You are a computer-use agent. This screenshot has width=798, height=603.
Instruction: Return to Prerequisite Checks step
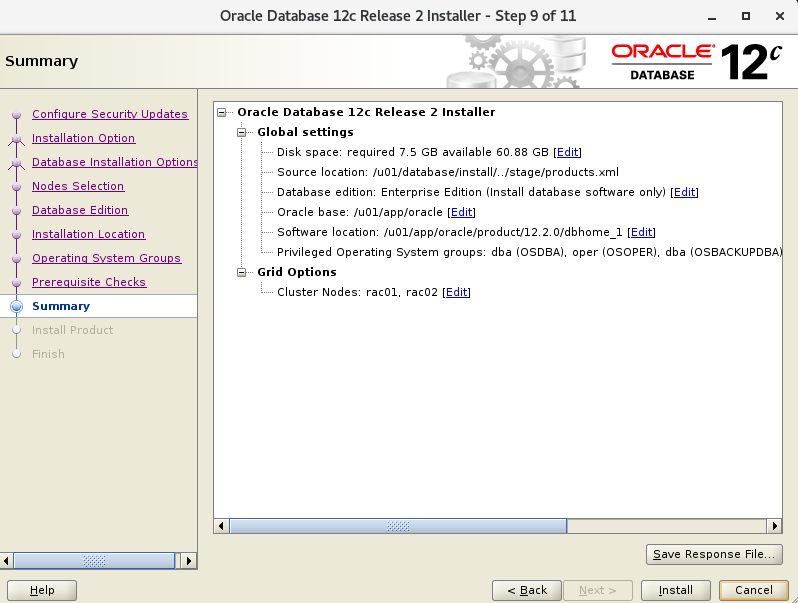[89, 282]
